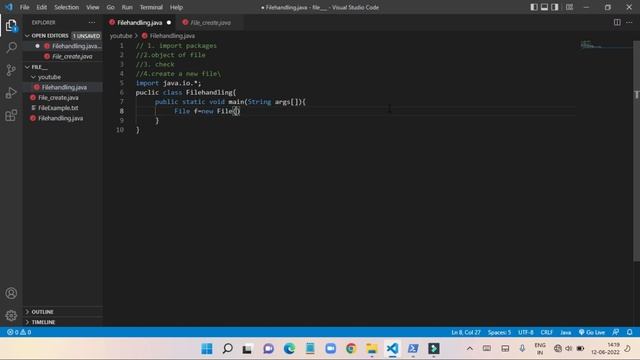Open the Terminal menu
640x360 pixels.
coord(151,7)
